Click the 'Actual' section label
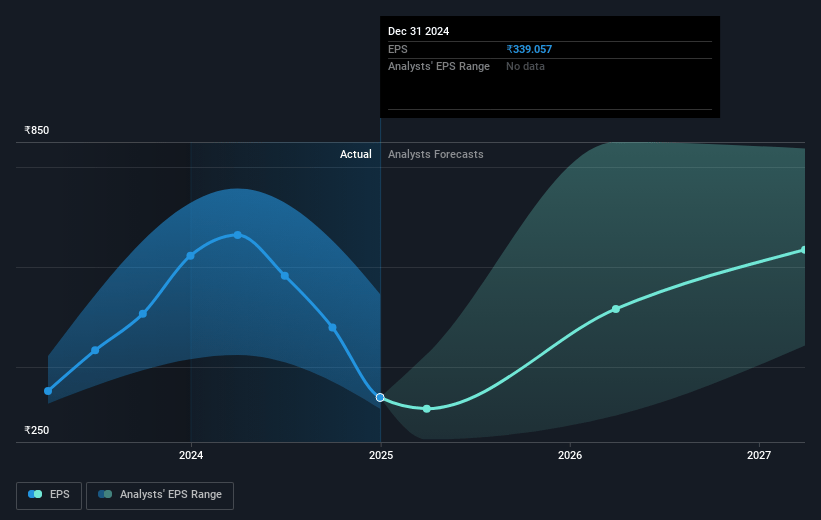The image size is (821, 520). (x=356, y=154)
